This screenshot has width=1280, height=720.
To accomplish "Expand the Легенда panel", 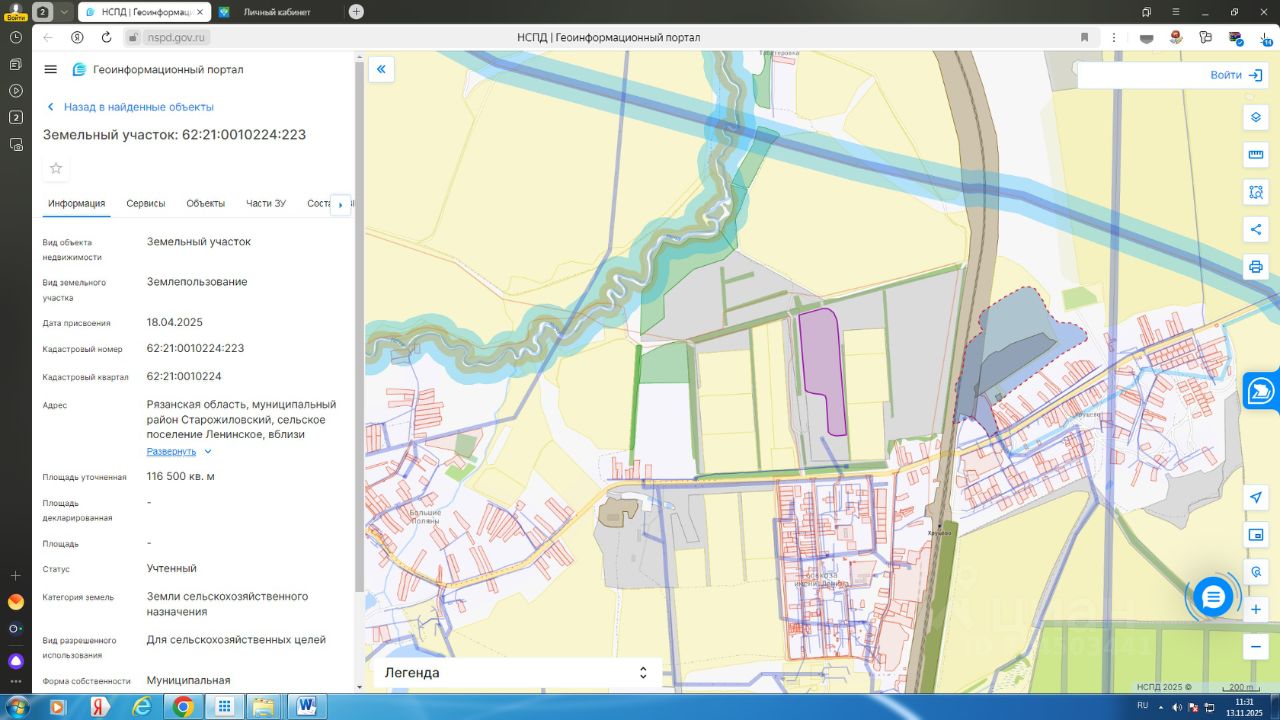I will click(517, 673).
